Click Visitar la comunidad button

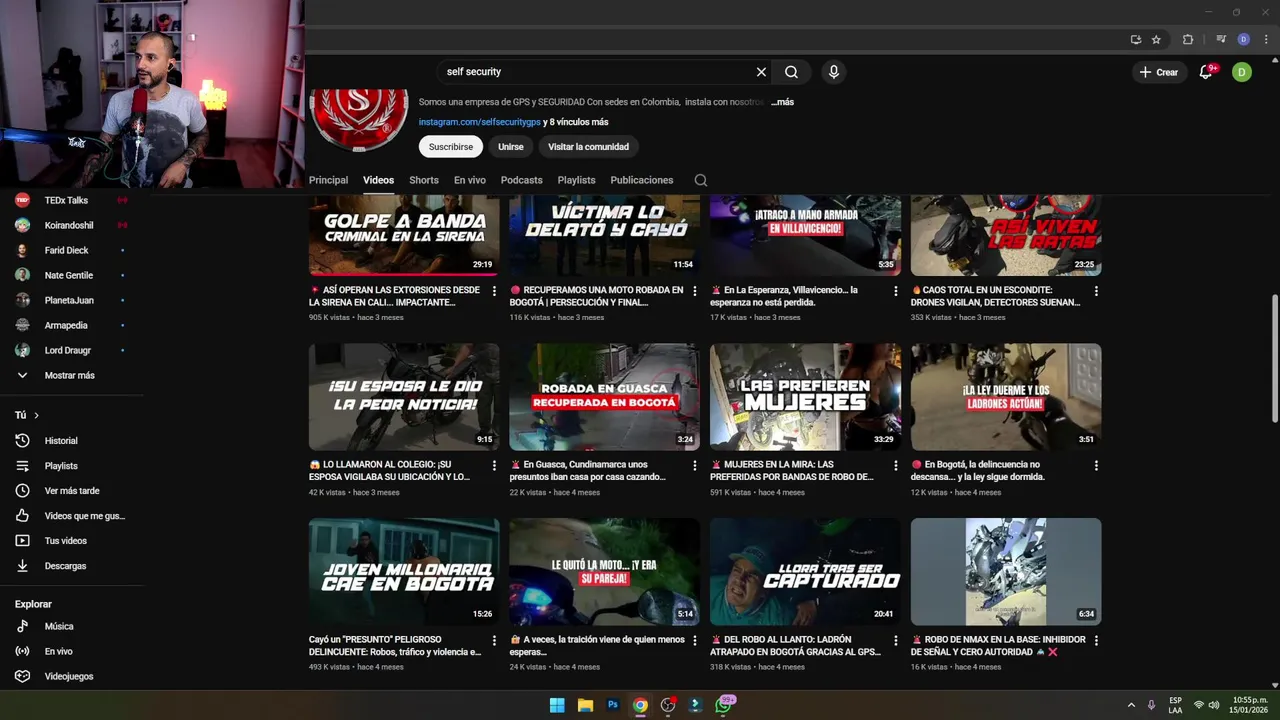tap(588, 147)
